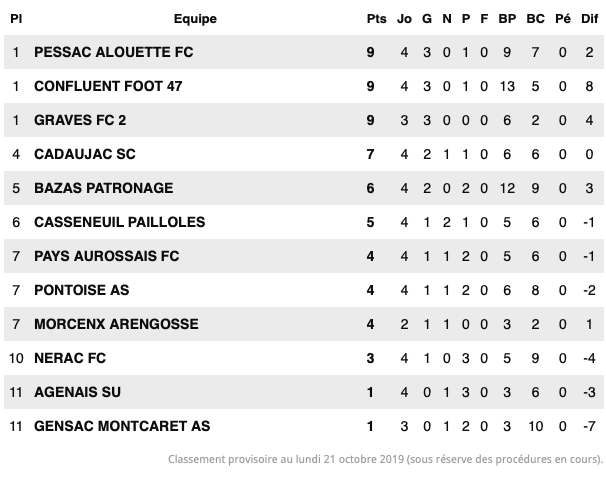
Task: Select the GRAVES FC 2 team name
Action: tap(80, 120)
